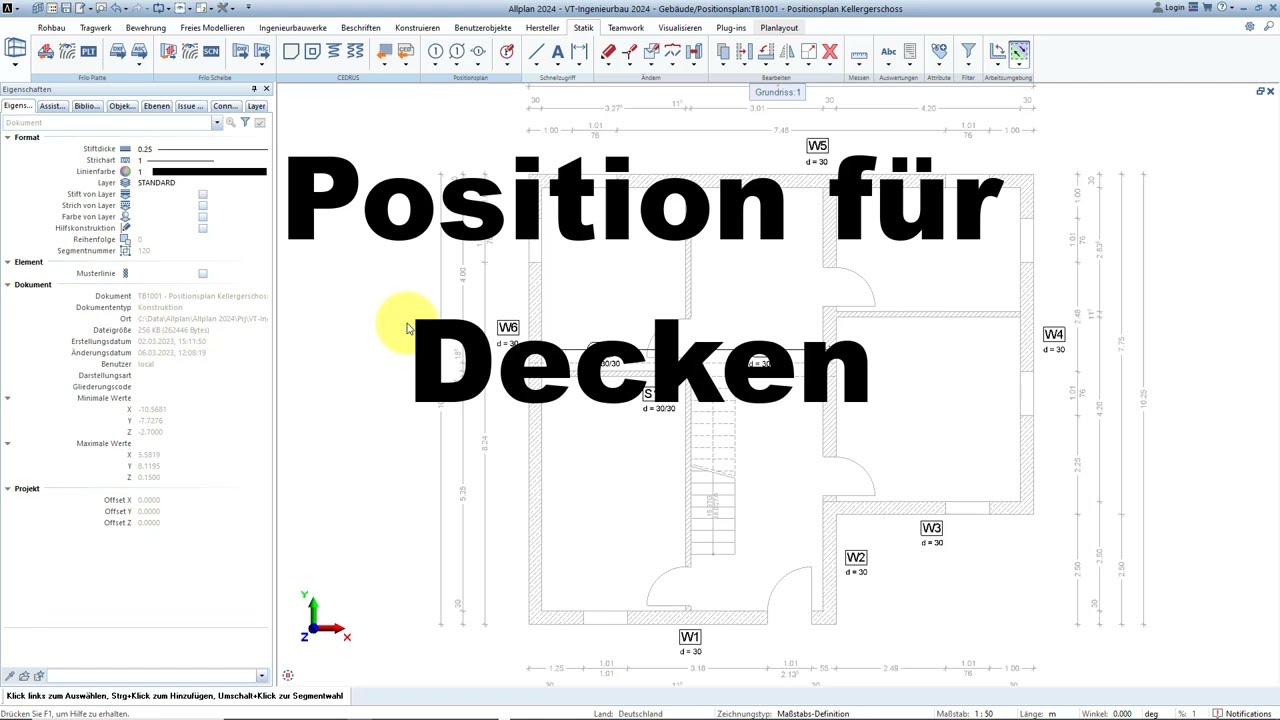Click the Attribute tag icon
1280x720 pixels.
(x=939, y=51)
